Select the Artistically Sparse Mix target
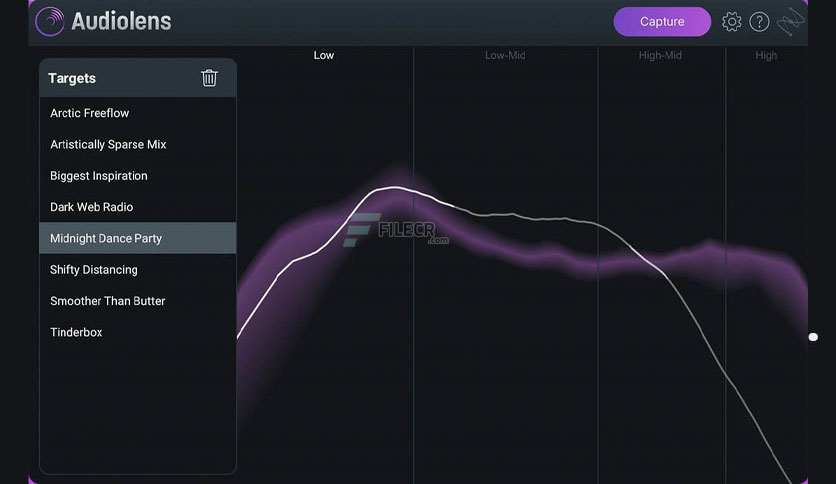The image size is (836, 484). pos(138,144)
